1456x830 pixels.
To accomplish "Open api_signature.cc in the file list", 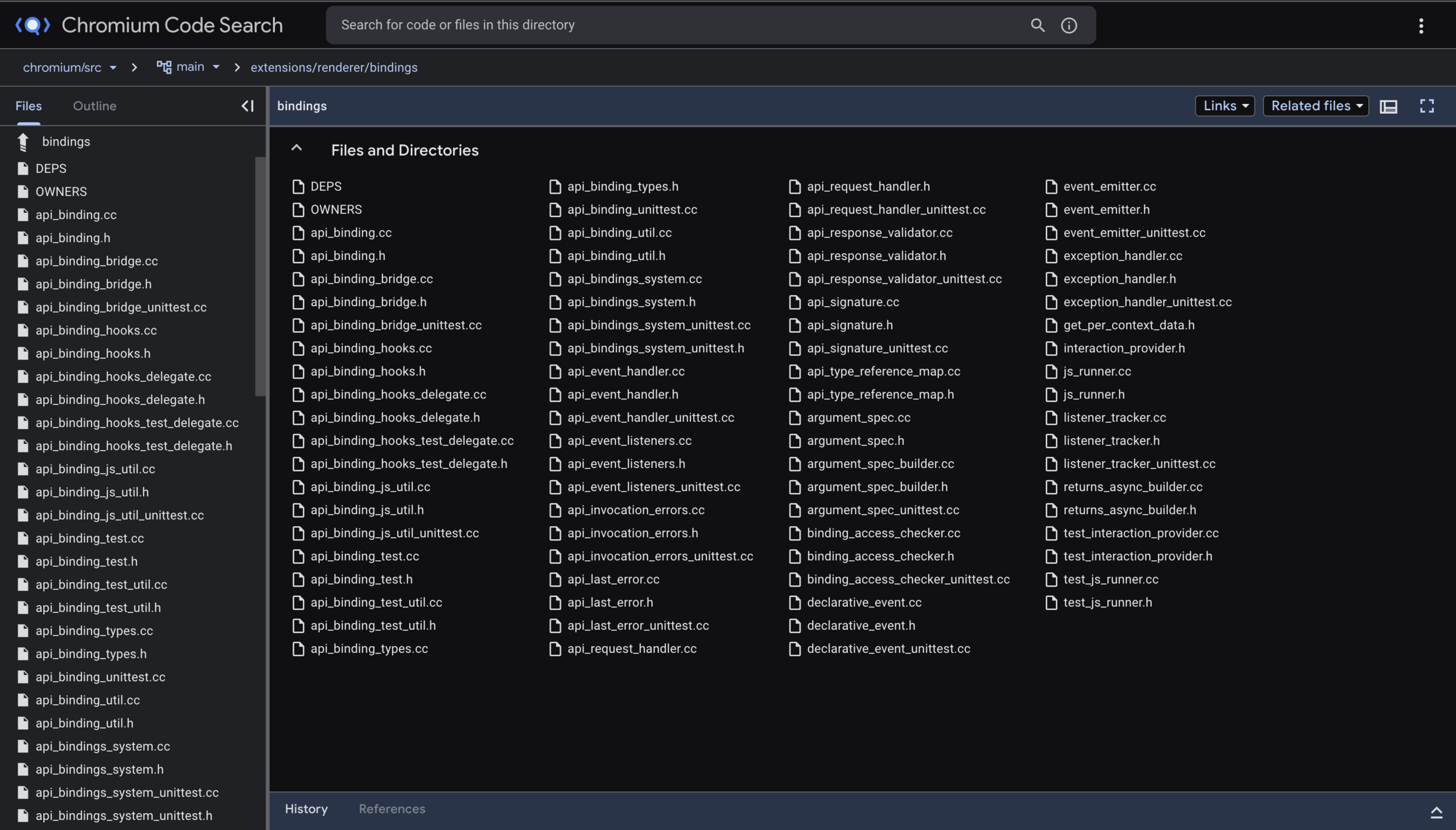I will click(x=852, y=302).
